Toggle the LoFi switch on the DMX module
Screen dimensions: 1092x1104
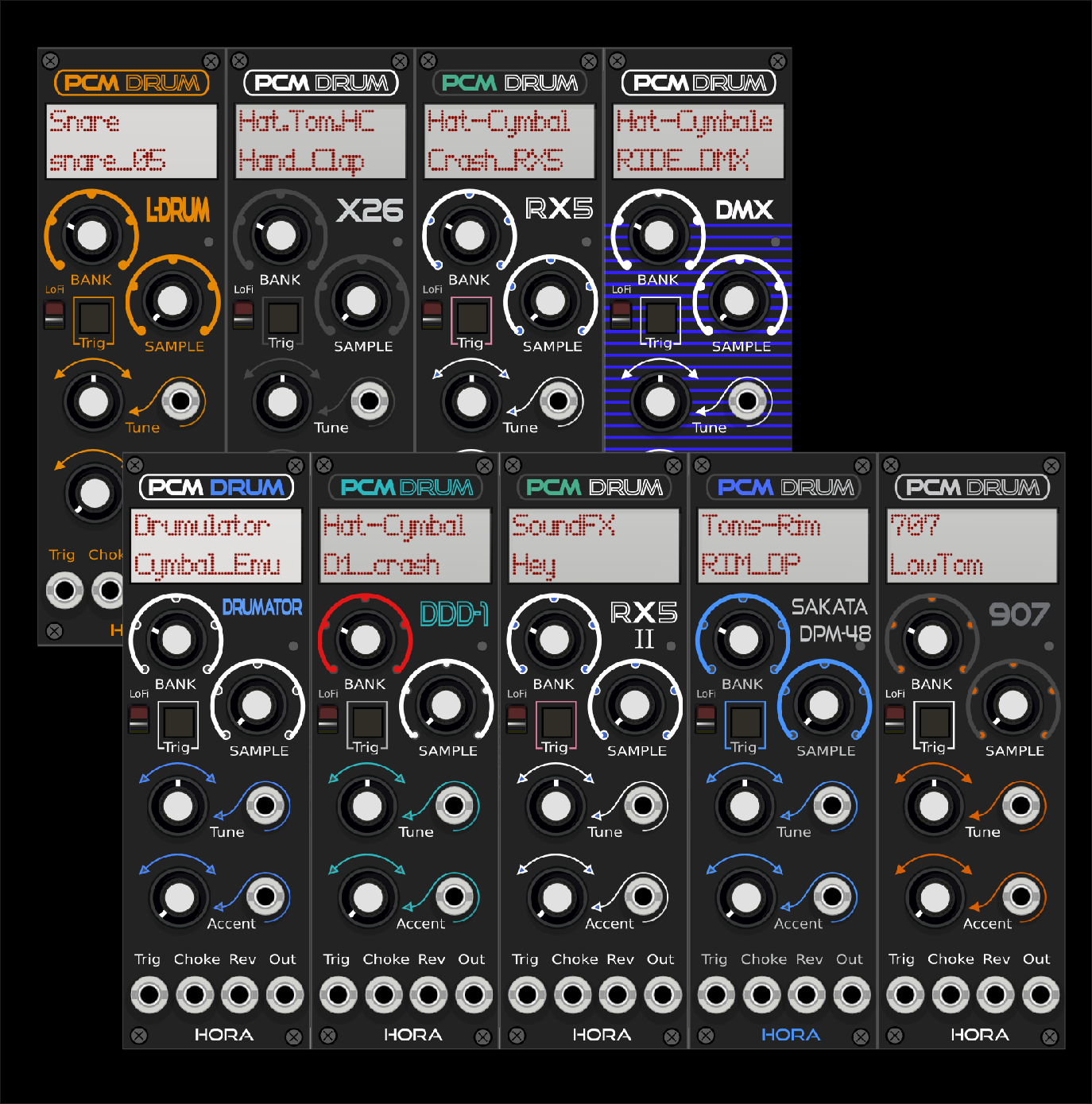621,315
